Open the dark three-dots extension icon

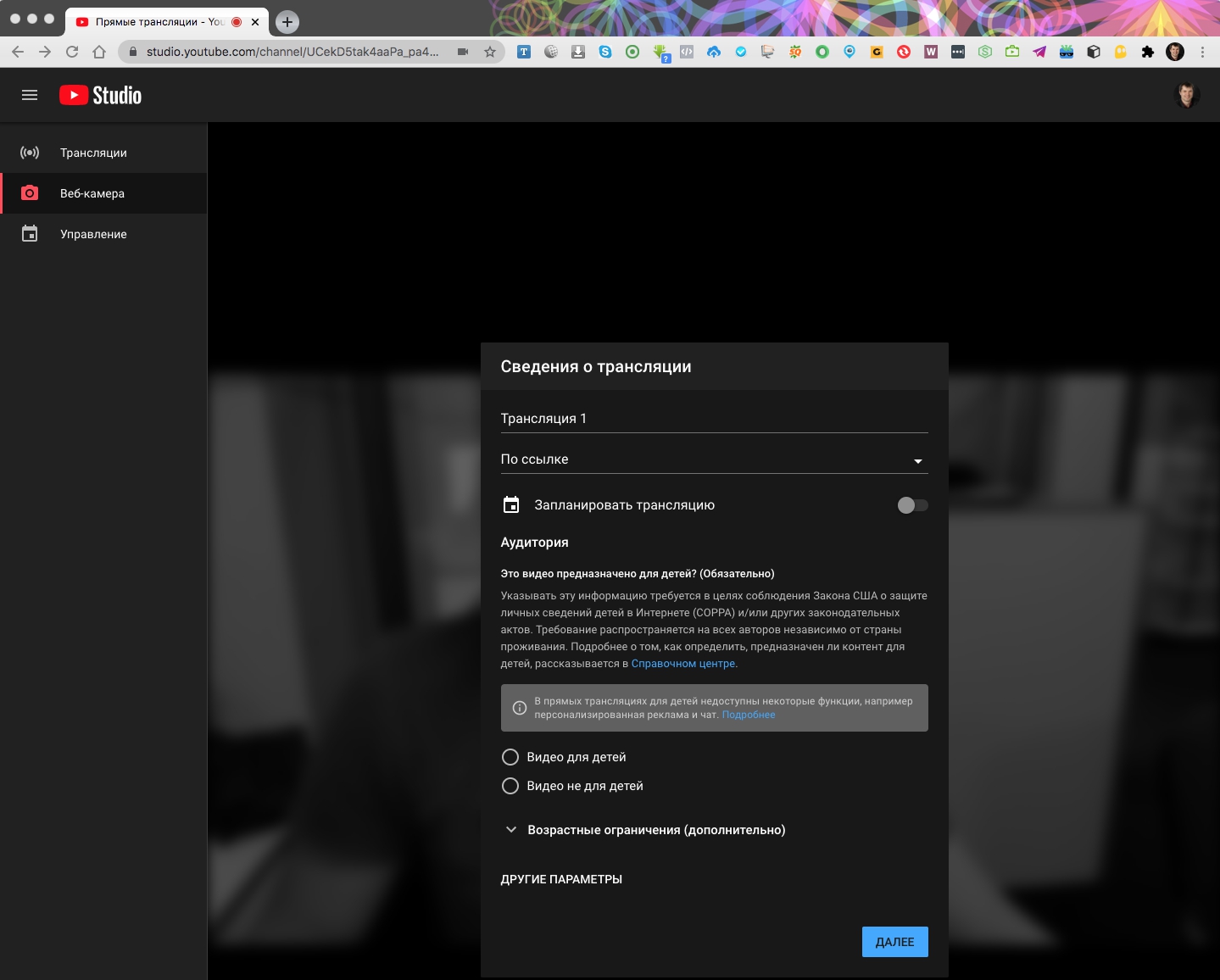(958, 52)
